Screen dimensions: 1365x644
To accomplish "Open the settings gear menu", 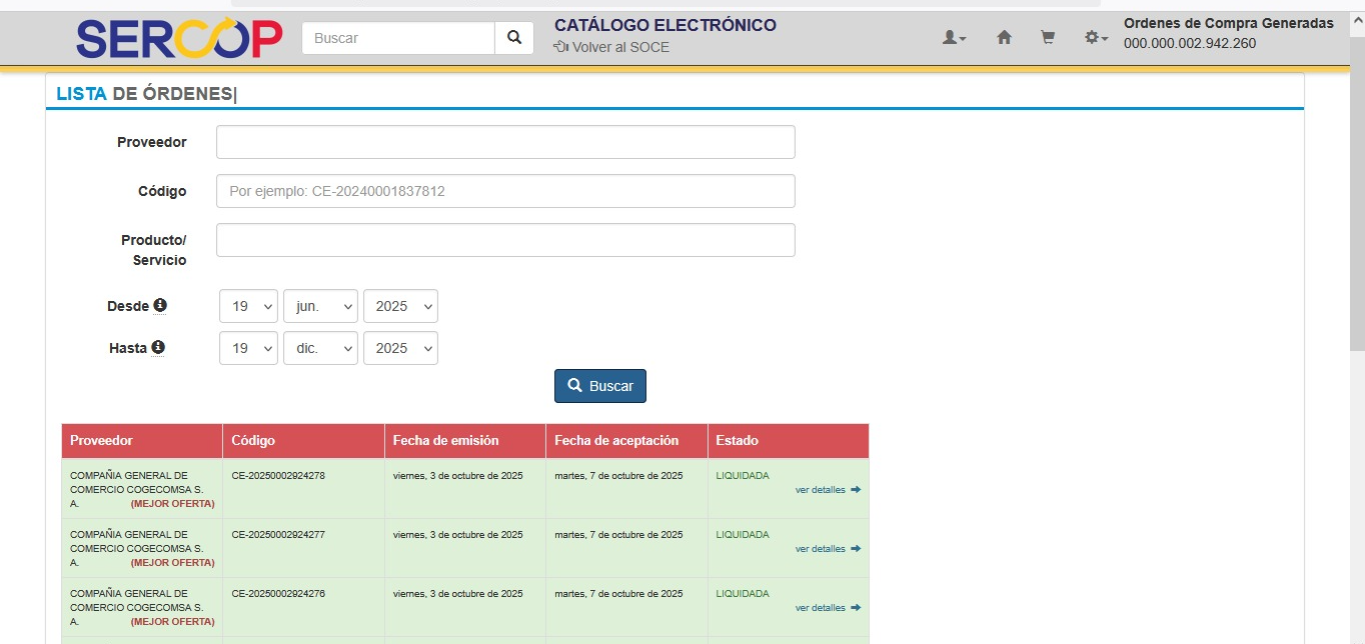I will (x=1095, y=38).
